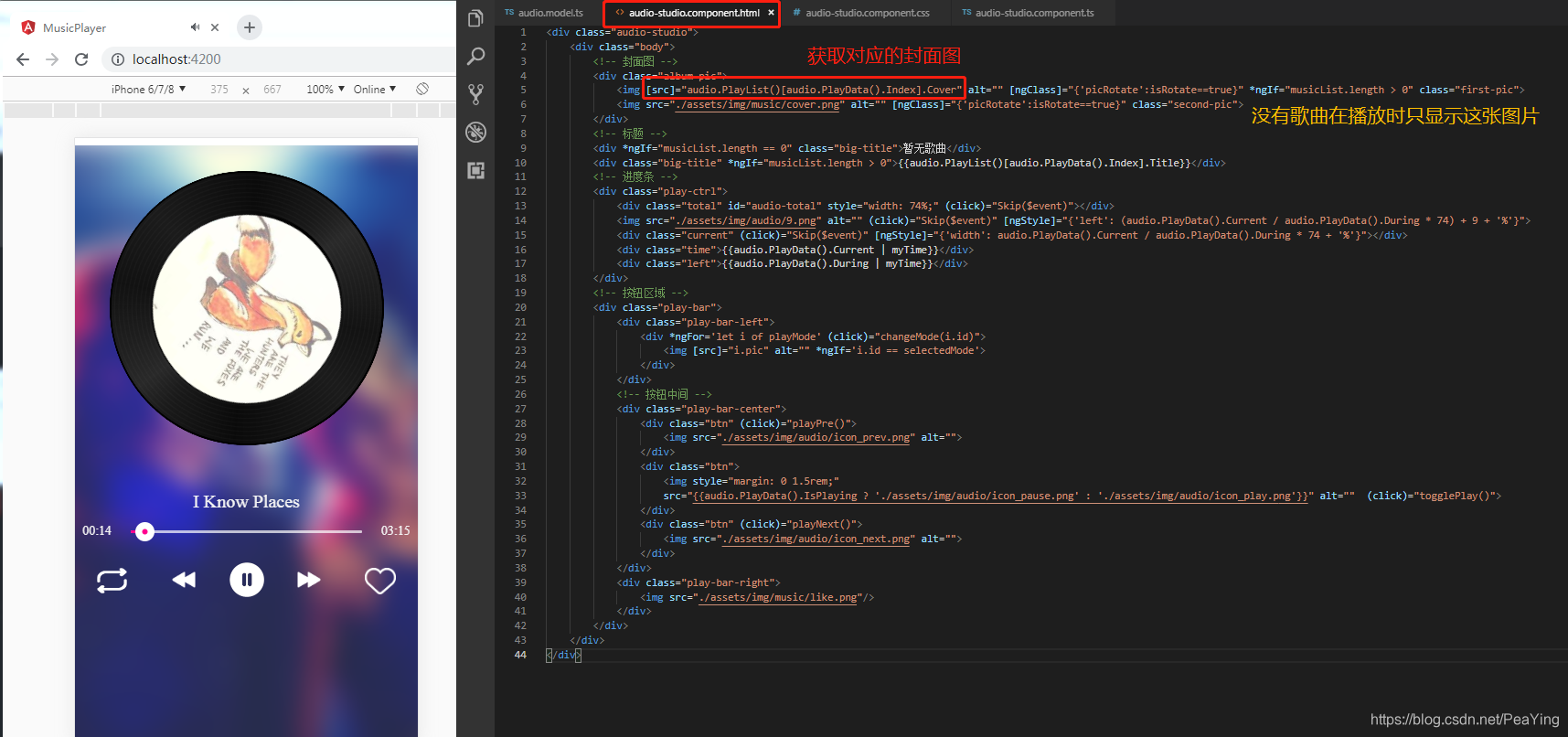Open a new browser tab

[x=249, y=27]
